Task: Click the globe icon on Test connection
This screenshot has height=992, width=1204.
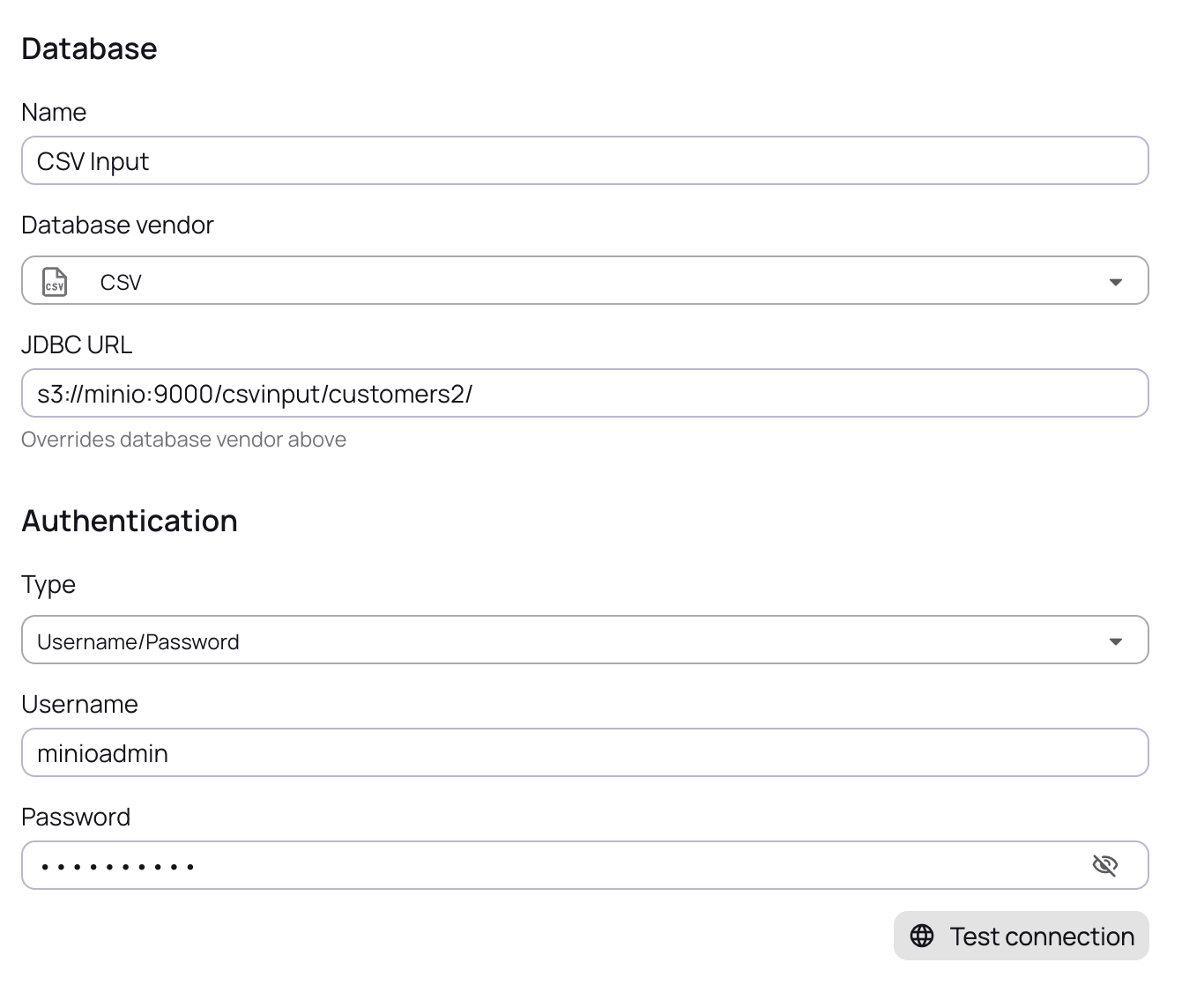Action: tap(922, 936)
